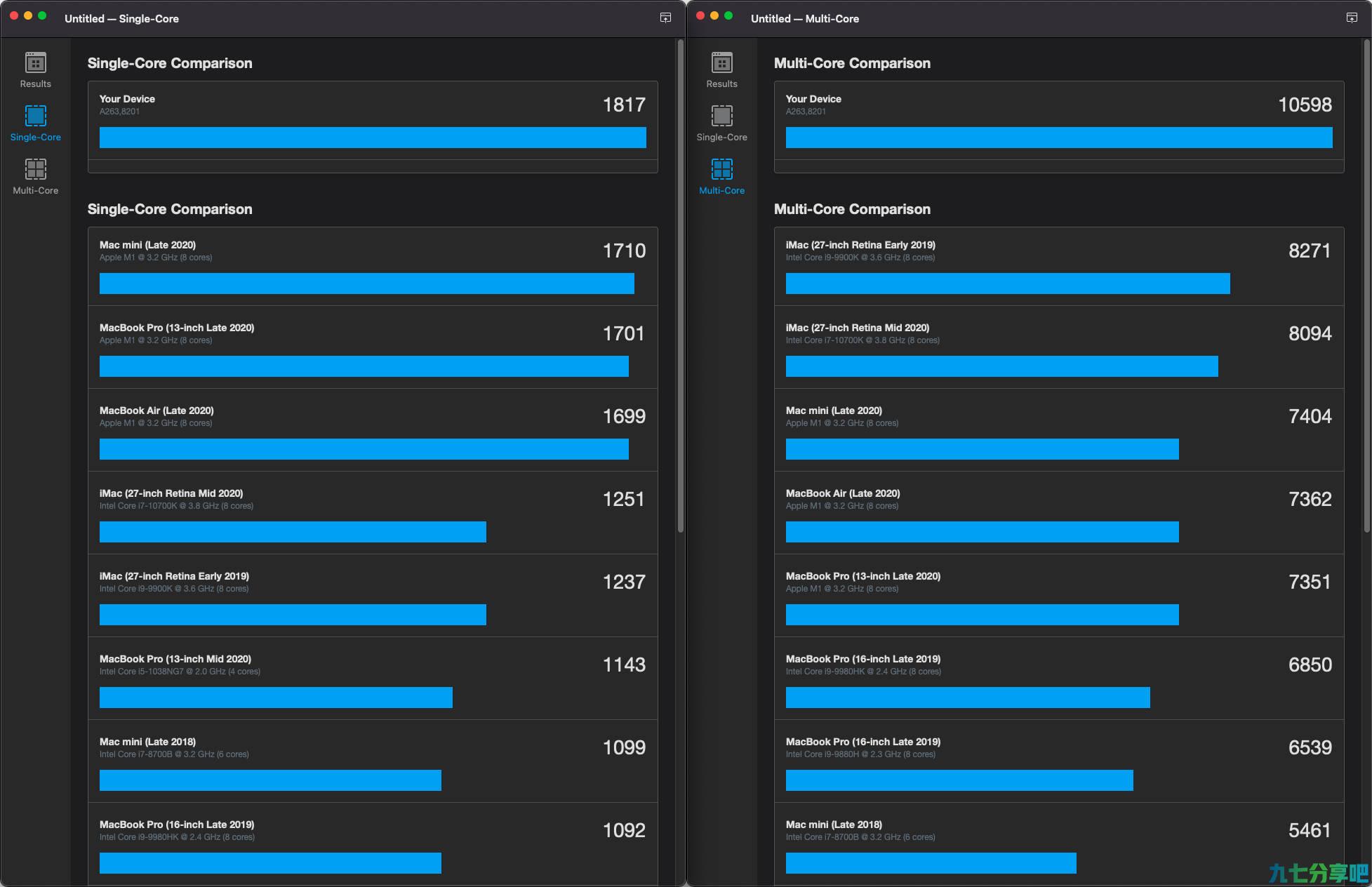The image size is (1372, 887).
Task: Click the 1237 single-core score
Action: click(624, 582)
